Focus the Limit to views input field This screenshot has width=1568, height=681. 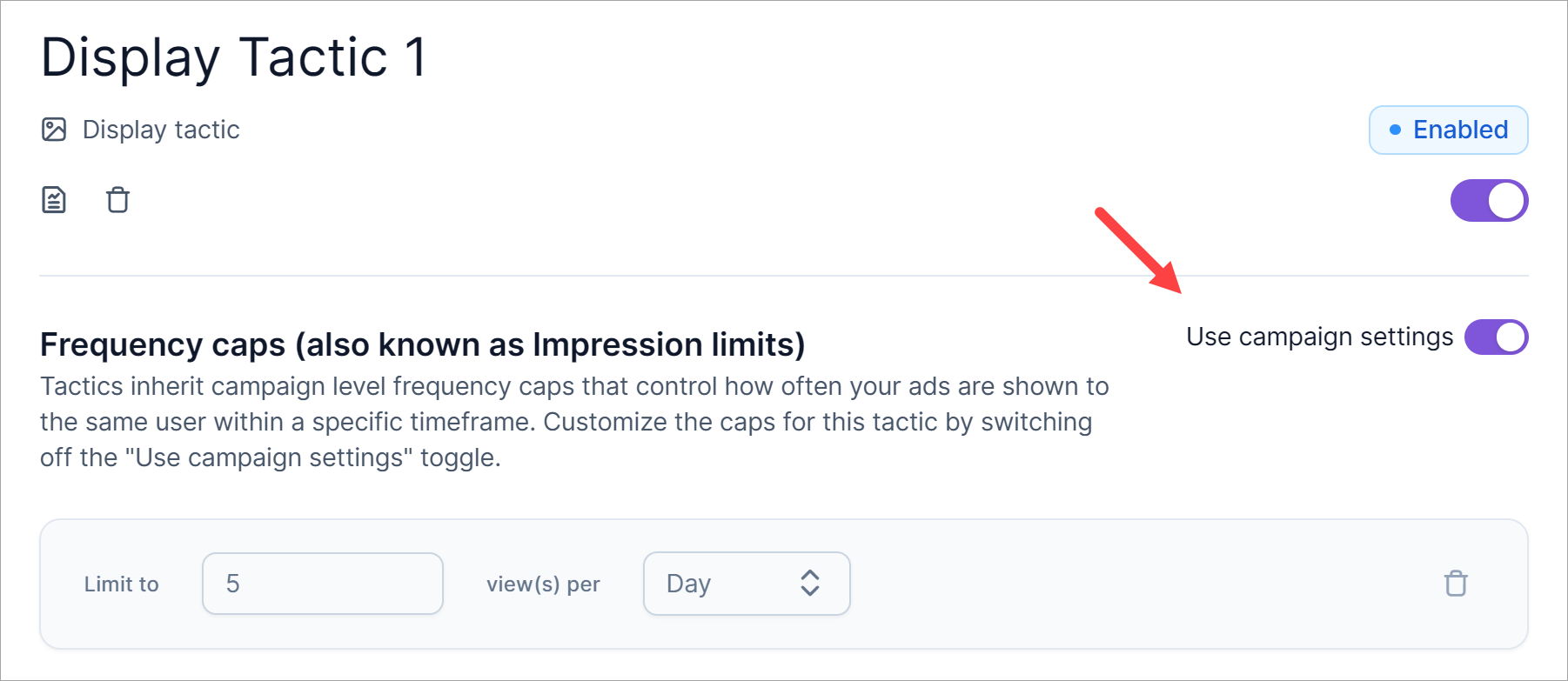(322, 584)
